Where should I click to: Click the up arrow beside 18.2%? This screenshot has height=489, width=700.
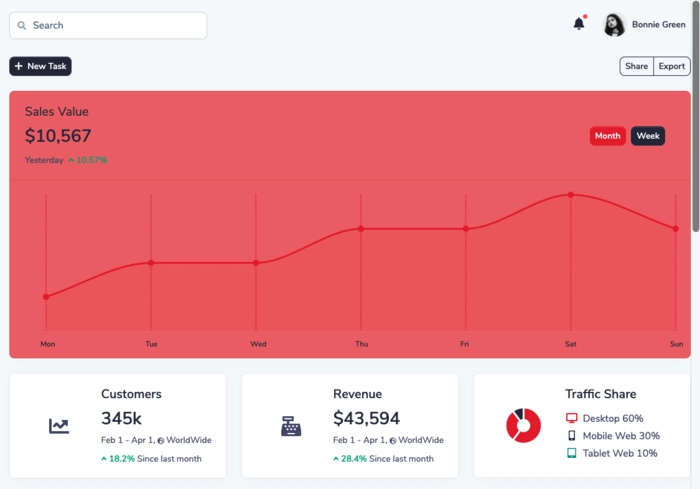point(104,459)
